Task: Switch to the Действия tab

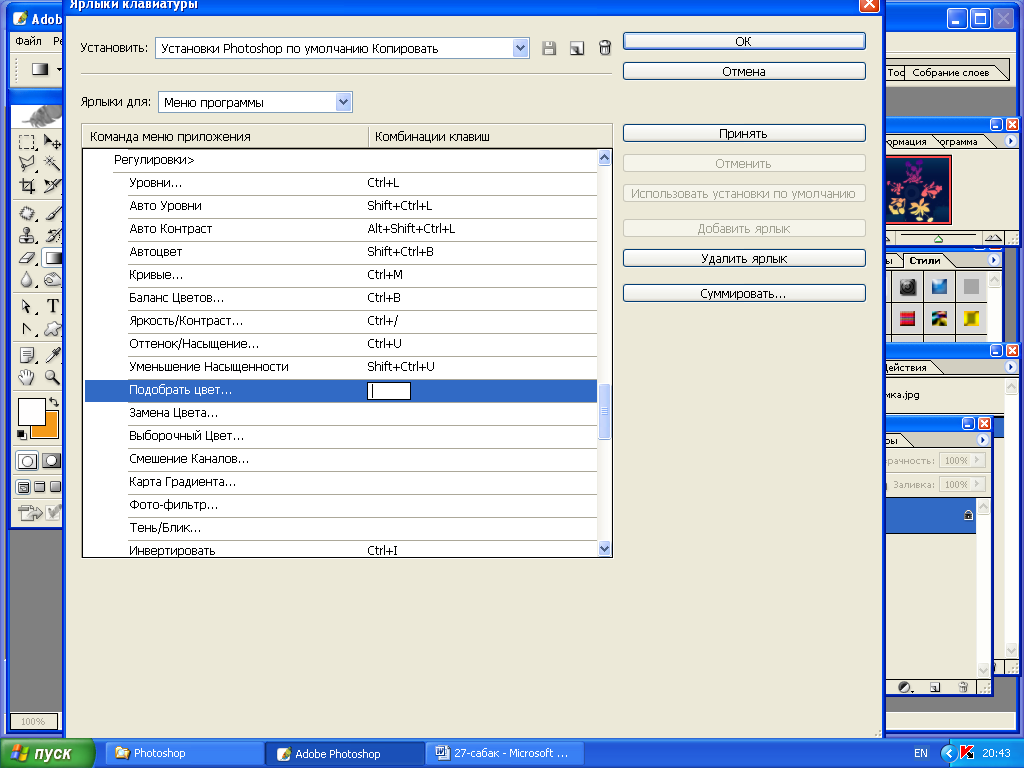Action: point(906,368)
